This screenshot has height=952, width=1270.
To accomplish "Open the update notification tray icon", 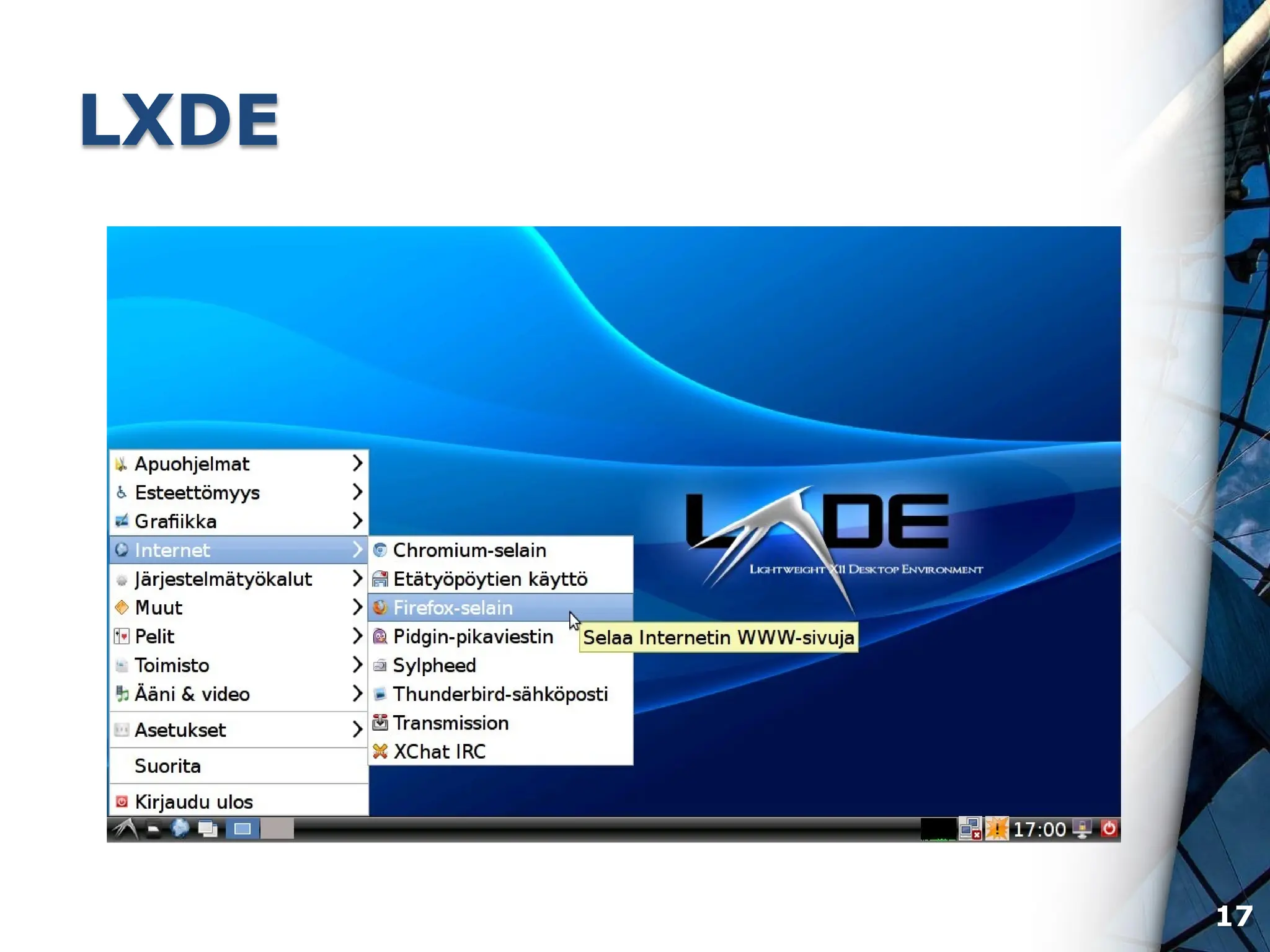I will [x=997, y=829].
